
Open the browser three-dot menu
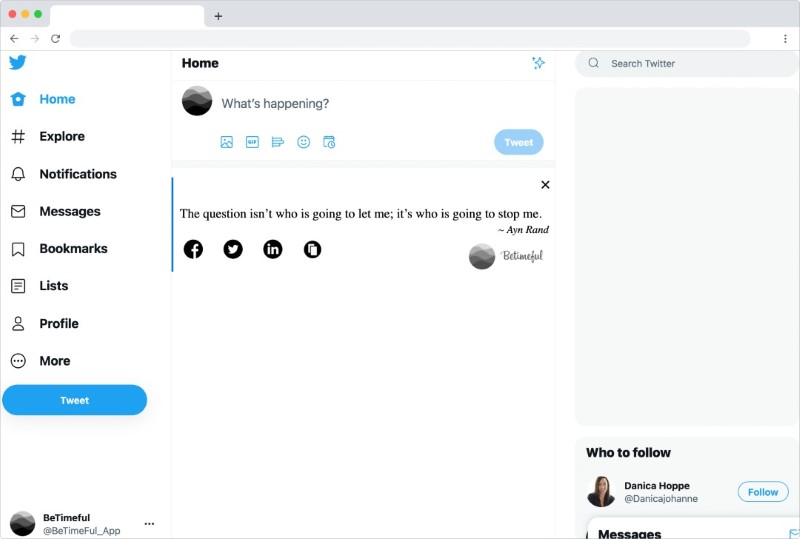click(x=785, y=39)
